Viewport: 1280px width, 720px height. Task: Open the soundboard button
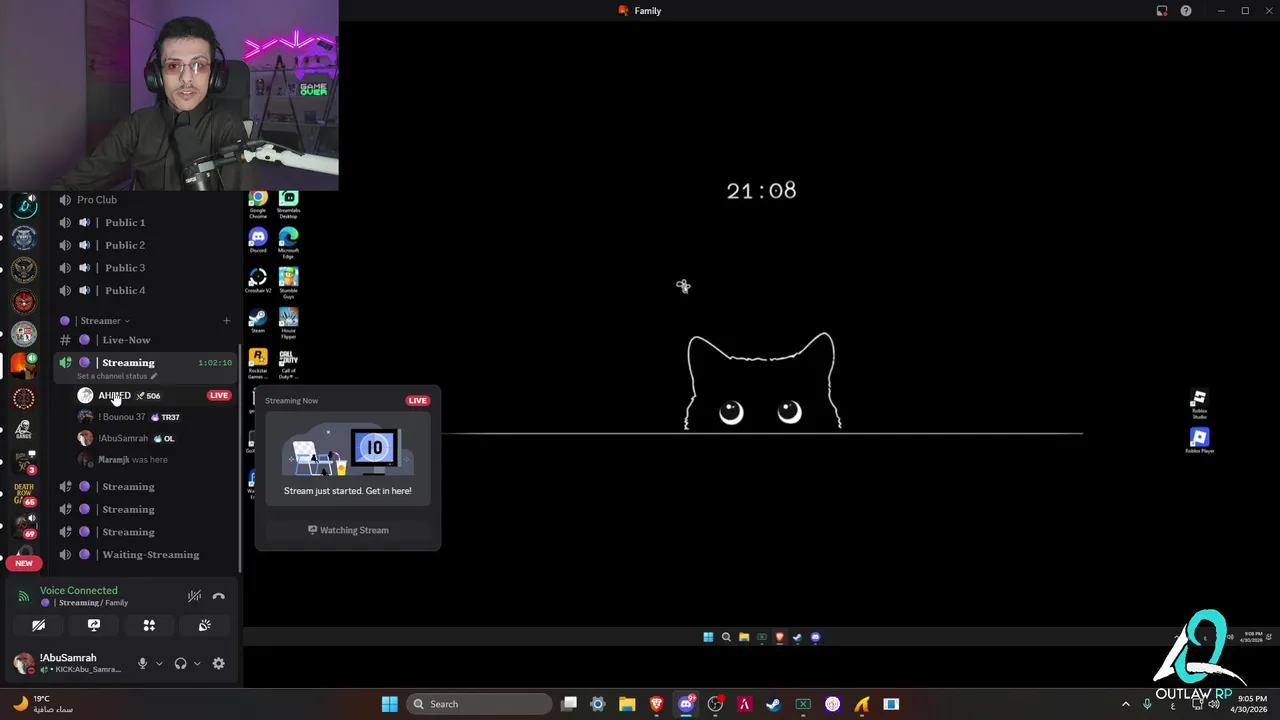[204, 625]
